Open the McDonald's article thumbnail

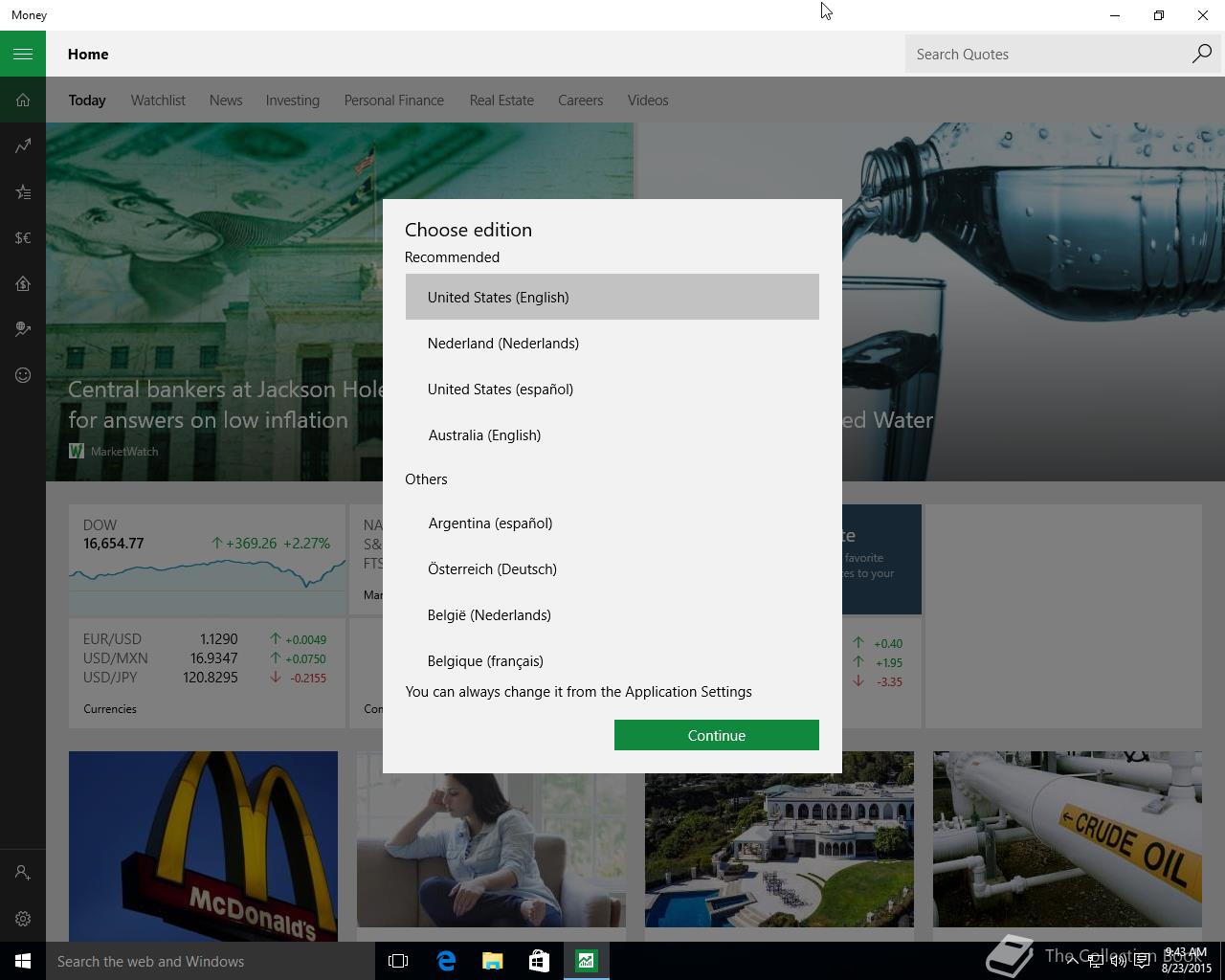tap(203, 846)
